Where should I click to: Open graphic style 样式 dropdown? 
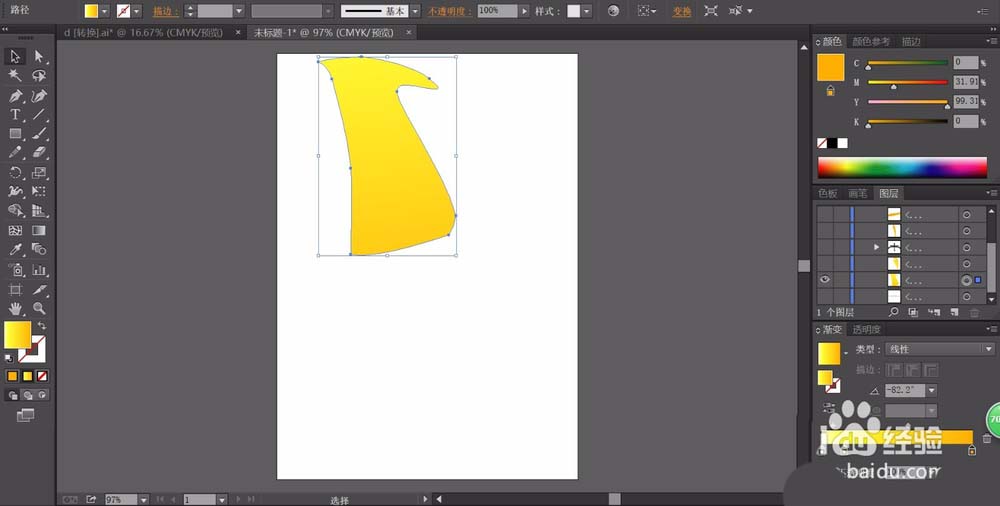pyautogui.click(x=586, y=11)
